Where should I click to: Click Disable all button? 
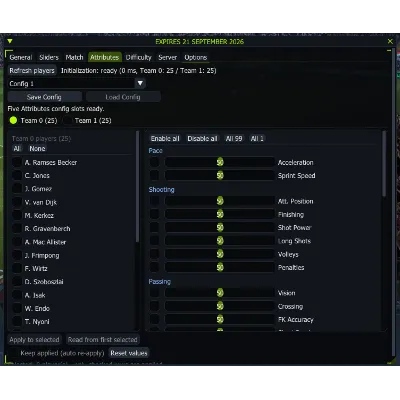[202, 139]
